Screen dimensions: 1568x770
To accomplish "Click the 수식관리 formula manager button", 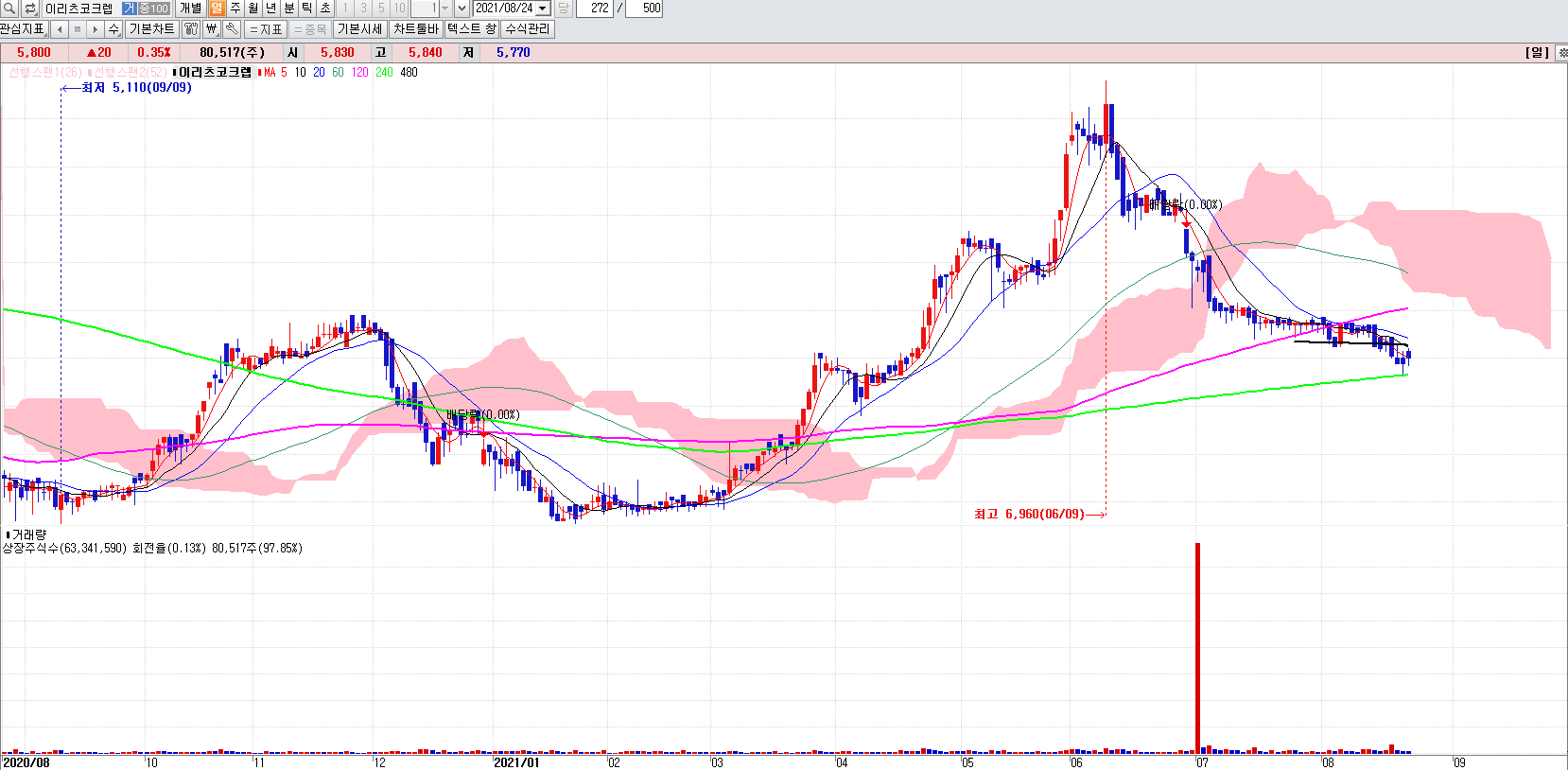I will [x=527, y=29].
